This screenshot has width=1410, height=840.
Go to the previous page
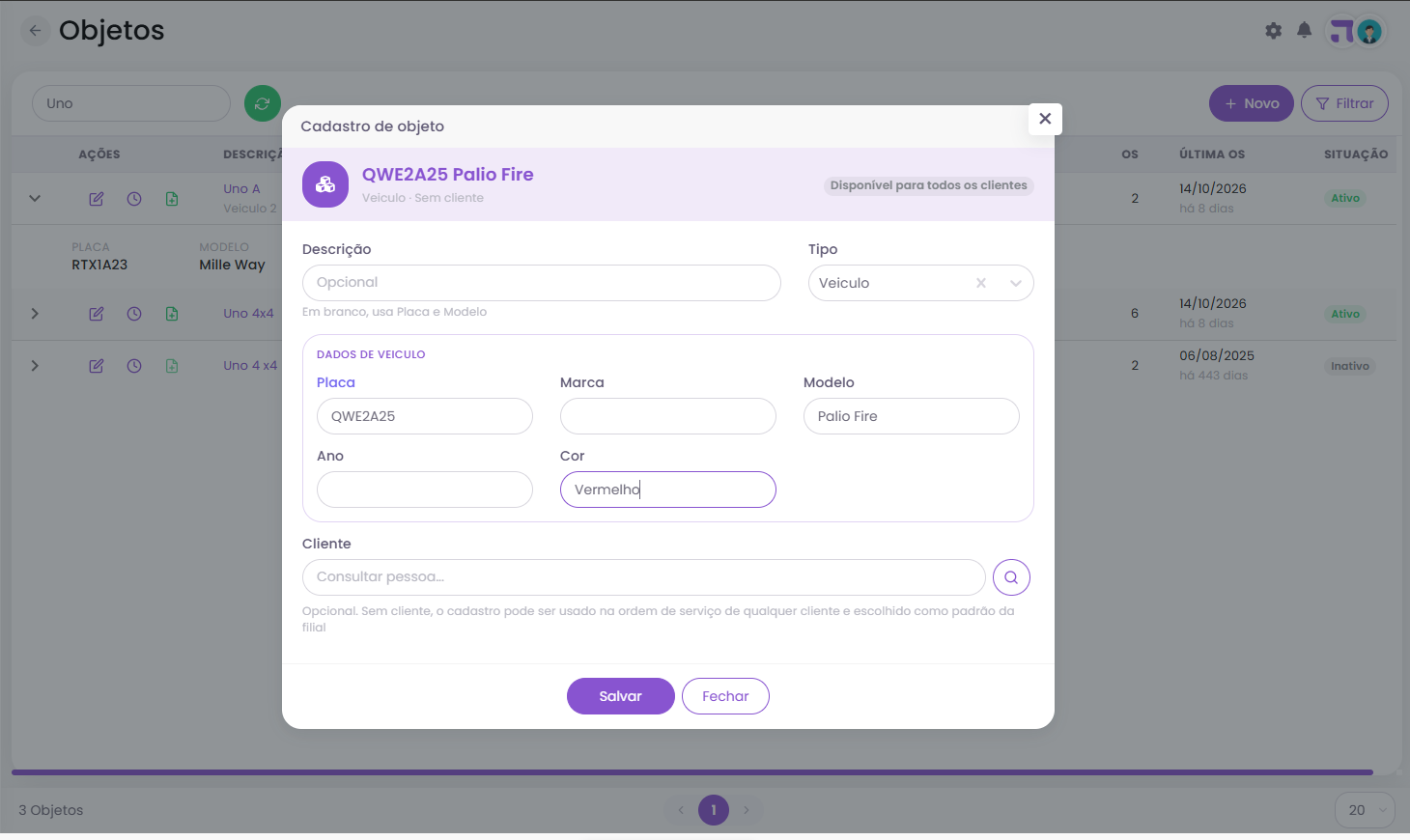pyautogui.click(x=681, y=810)
